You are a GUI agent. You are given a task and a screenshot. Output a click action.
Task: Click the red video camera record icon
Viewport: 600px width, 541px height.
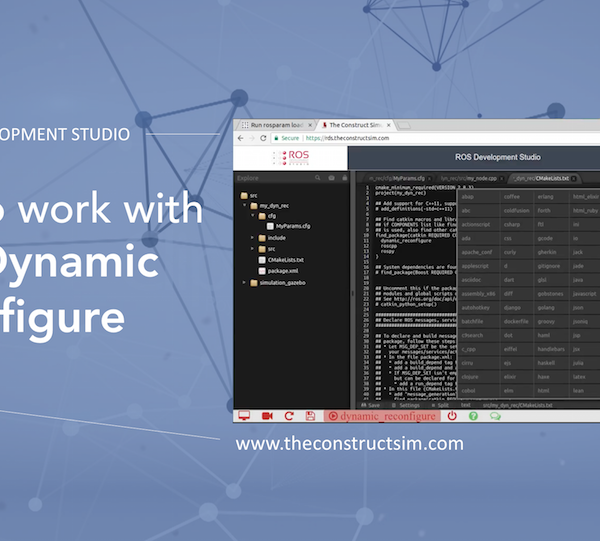coord(267,416)
